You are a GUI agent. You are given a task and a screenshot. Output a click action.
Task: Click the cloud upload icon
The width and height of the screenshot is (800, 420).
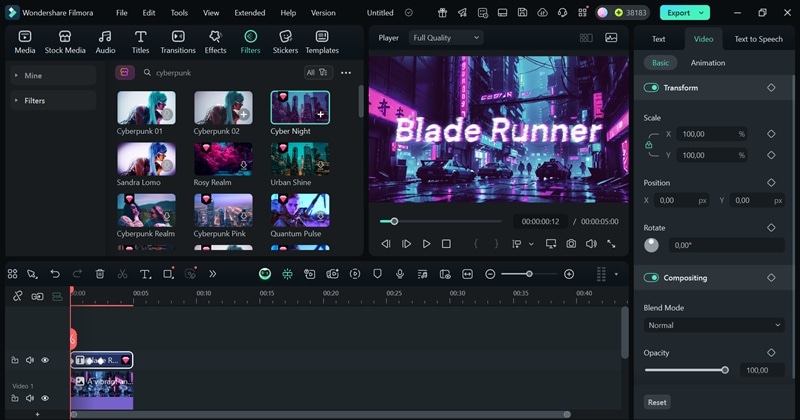(x=542, y=13)
